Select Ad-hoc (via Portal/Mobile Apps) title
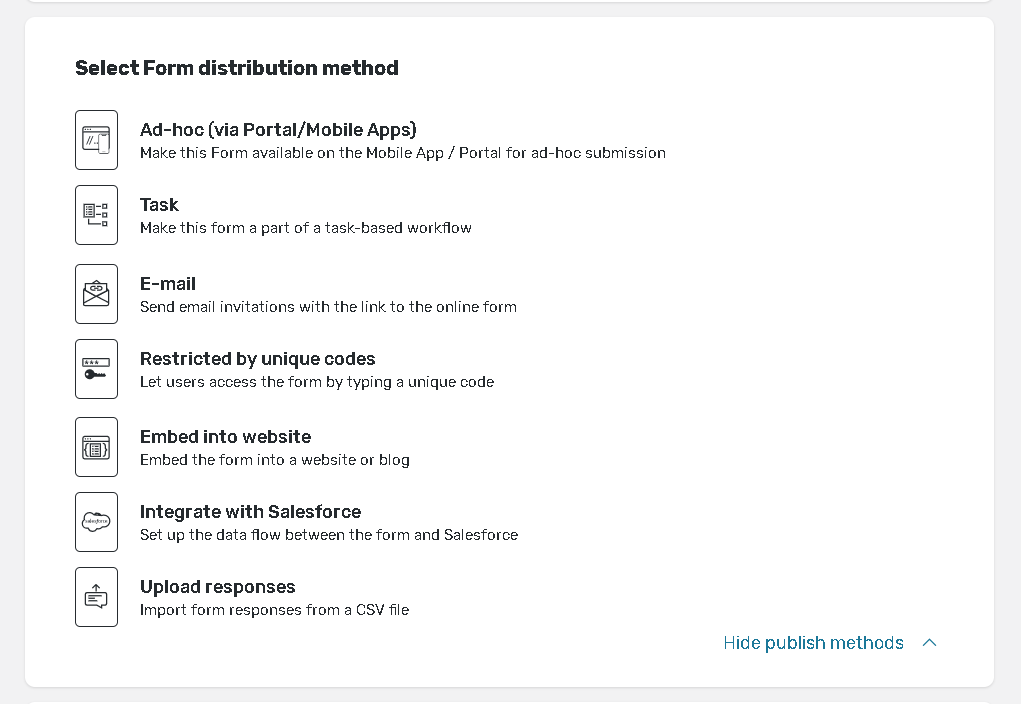The height and width of the screenshot is (704, 1021). (278, 130)
